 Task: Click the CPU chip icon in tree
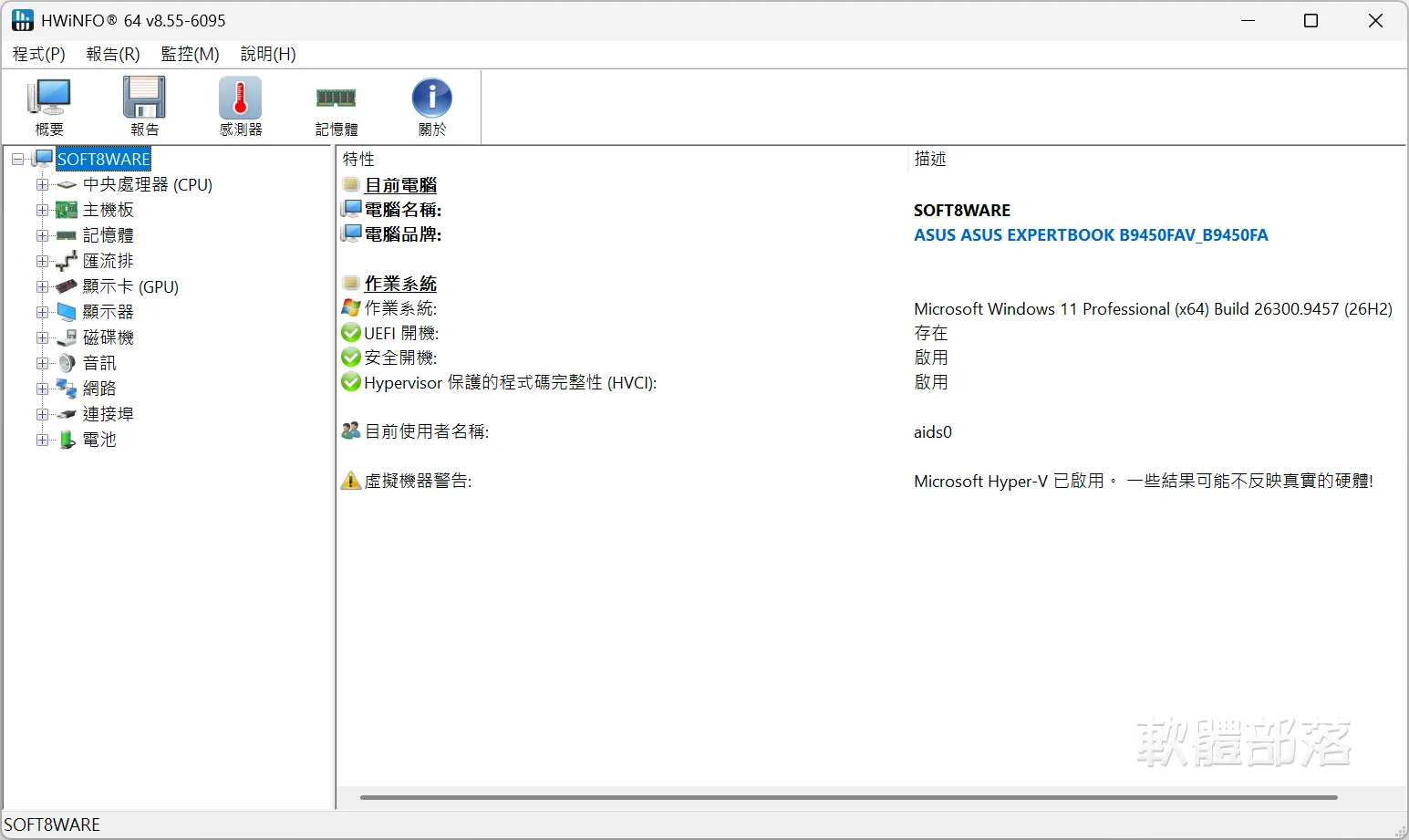pyautogui.click(x=67, y=185)
